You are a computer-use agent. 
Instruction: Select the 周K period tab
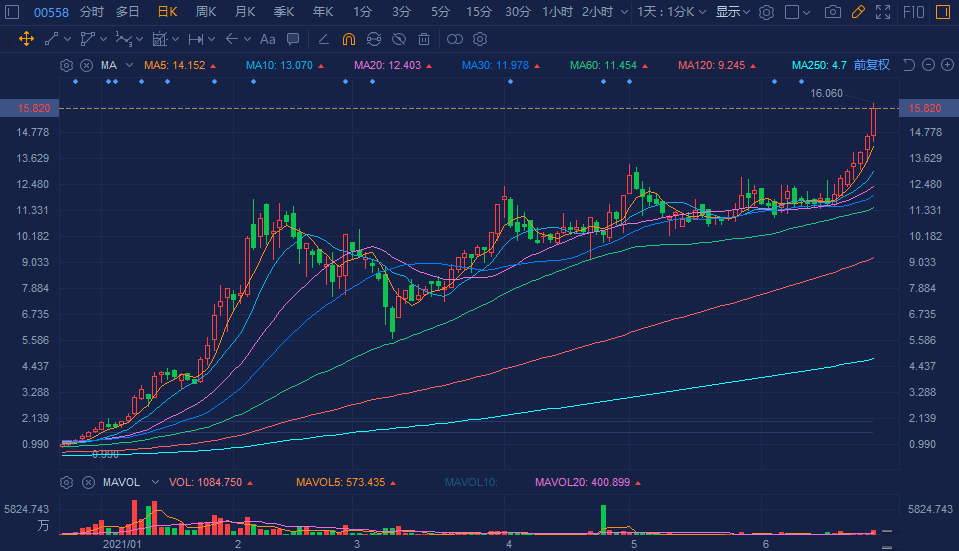point(206,12)
